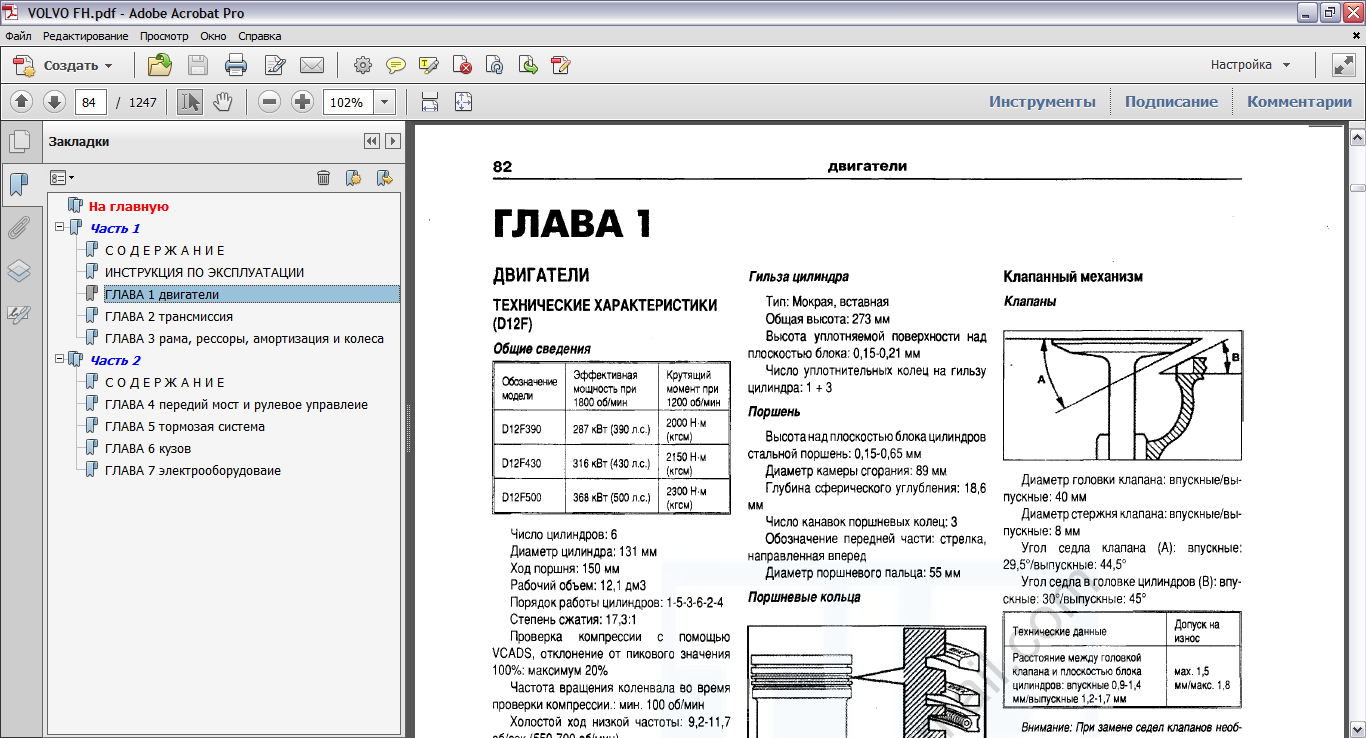
Task: Open the Окно menu
Action: pos(213,36)
